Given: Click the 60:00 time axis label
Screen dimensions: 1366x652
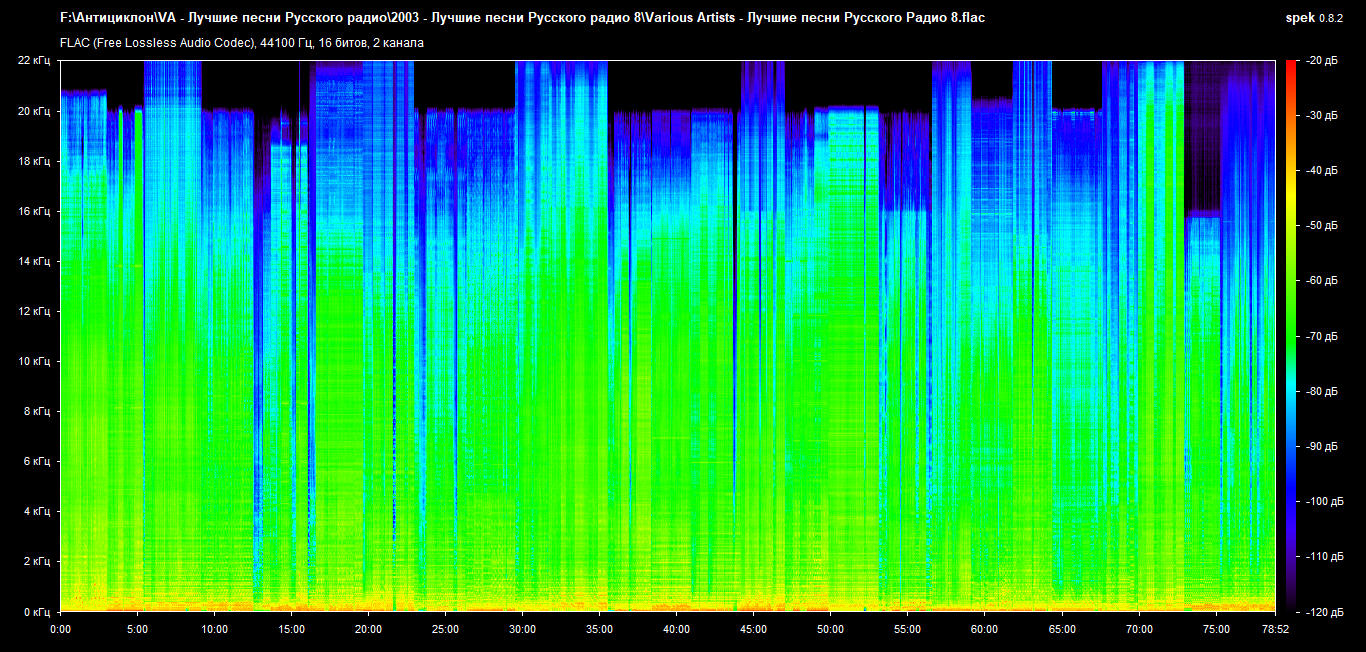Looking at the screenshot, I should [x=984, y=629].
